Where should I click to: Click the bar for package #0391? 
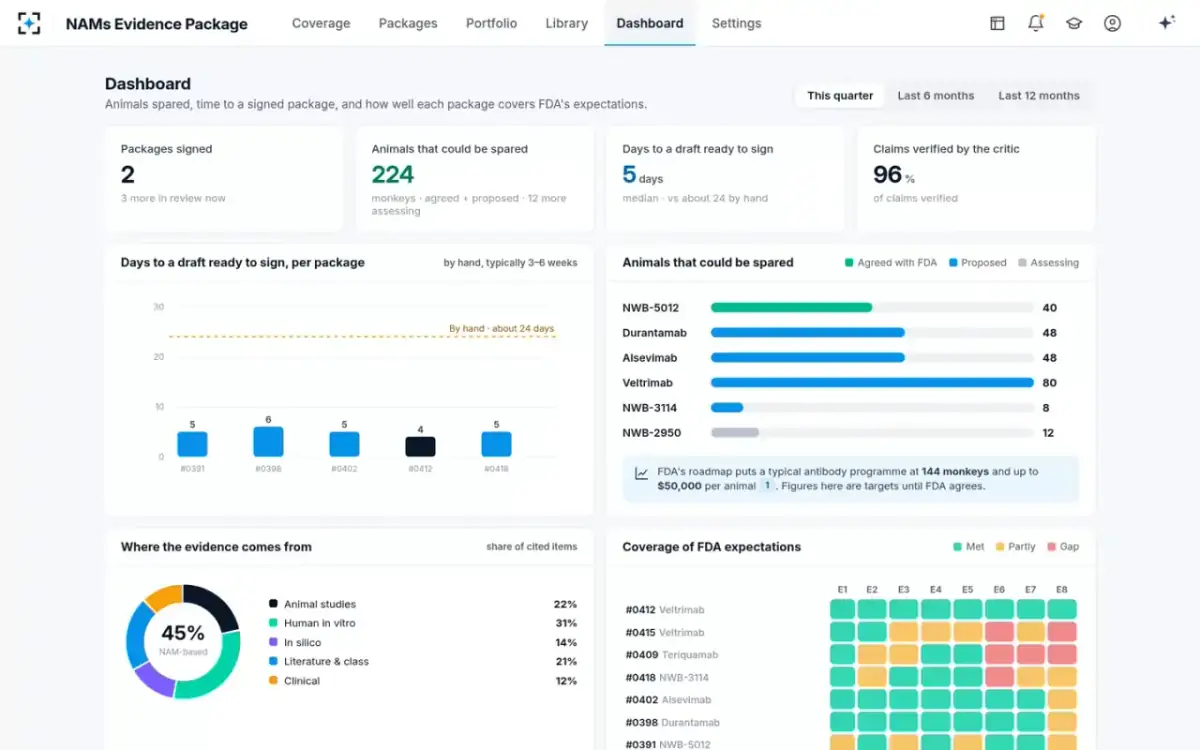[x=192, y=444]
